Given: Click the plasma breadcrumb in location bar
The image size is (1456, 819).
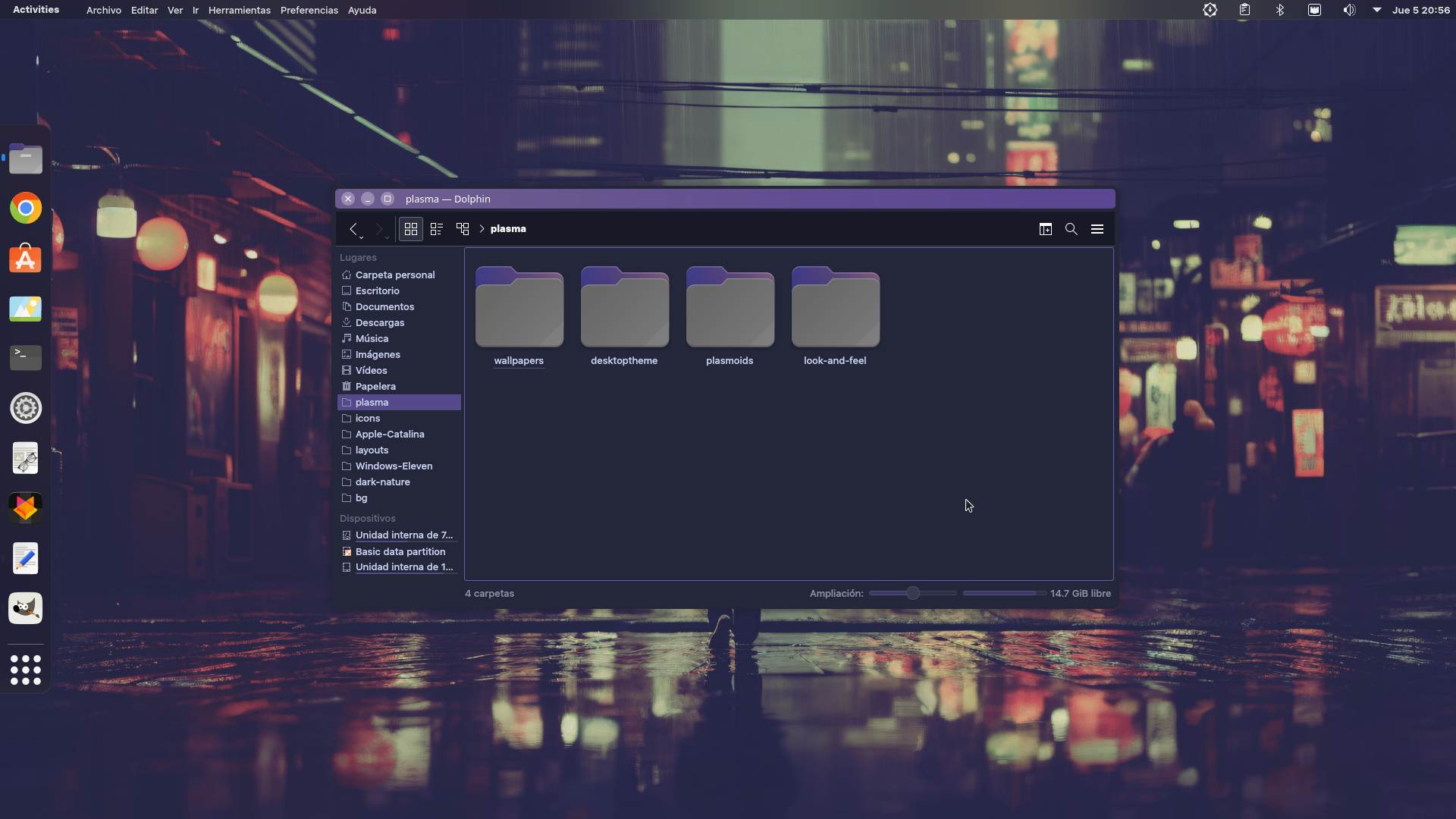Looking at the screenshot, I should [x=508, y=229].
